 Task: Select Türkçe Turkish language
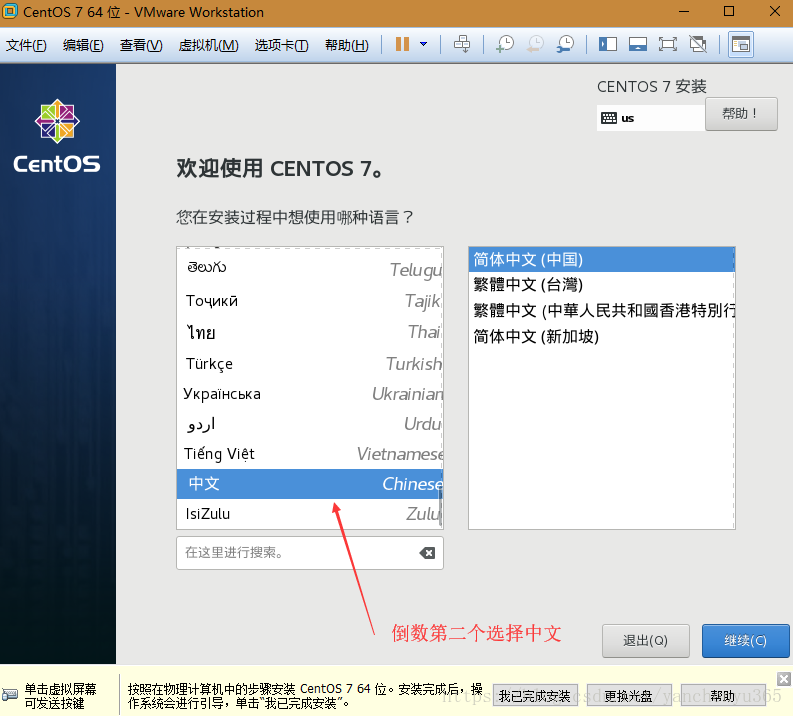pos(310,364)
